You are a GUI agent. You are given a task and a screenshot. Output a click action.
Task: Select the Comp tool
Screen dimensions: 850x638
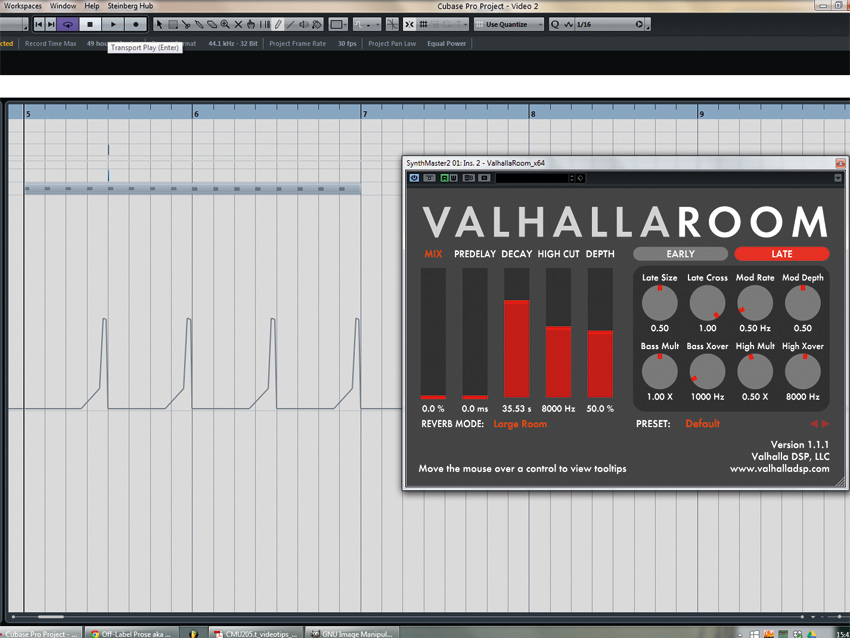click(x=265, y=24)
